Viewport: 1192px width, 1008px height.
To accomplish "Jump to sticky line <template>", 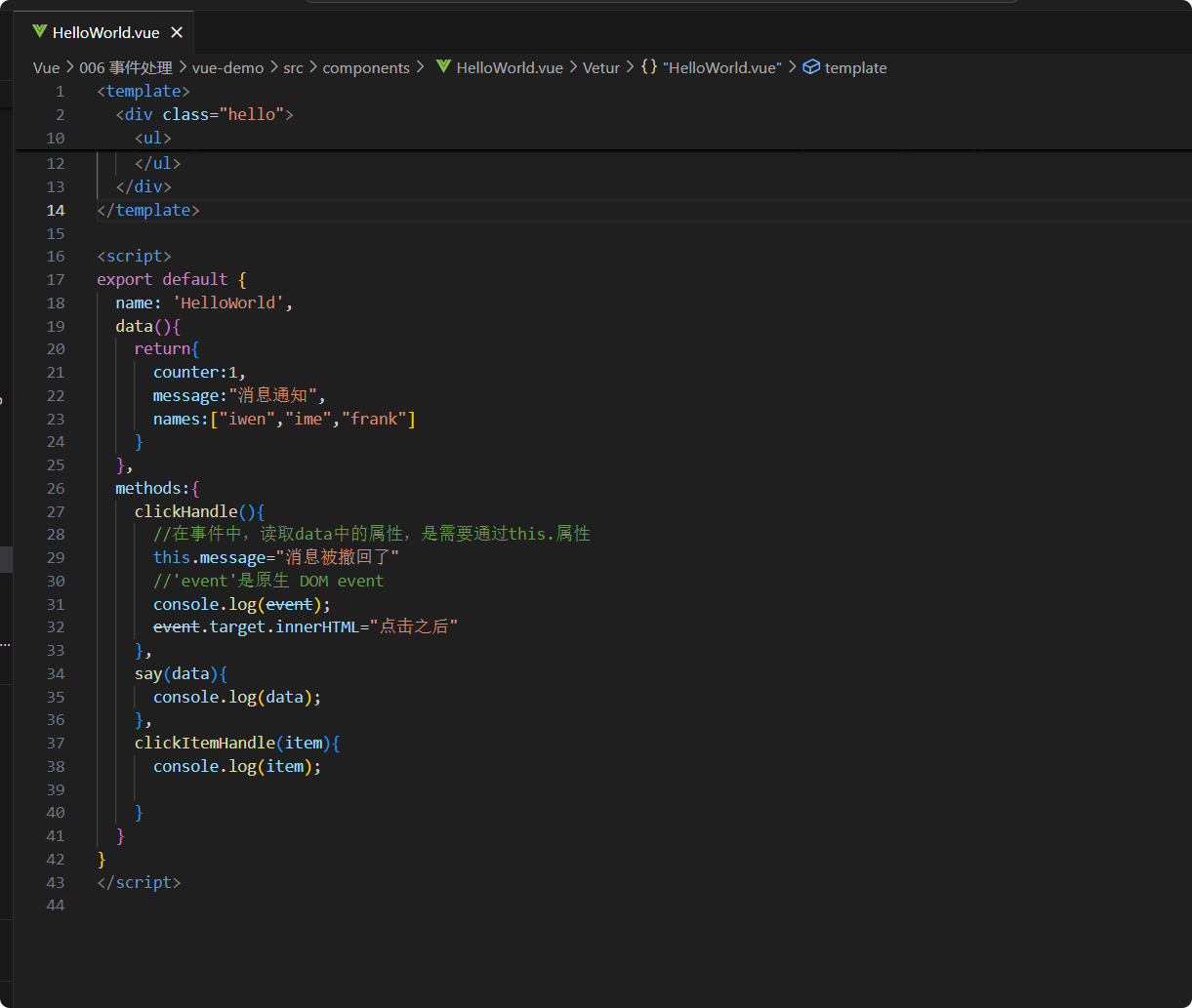I will click(x=144, y=91).
